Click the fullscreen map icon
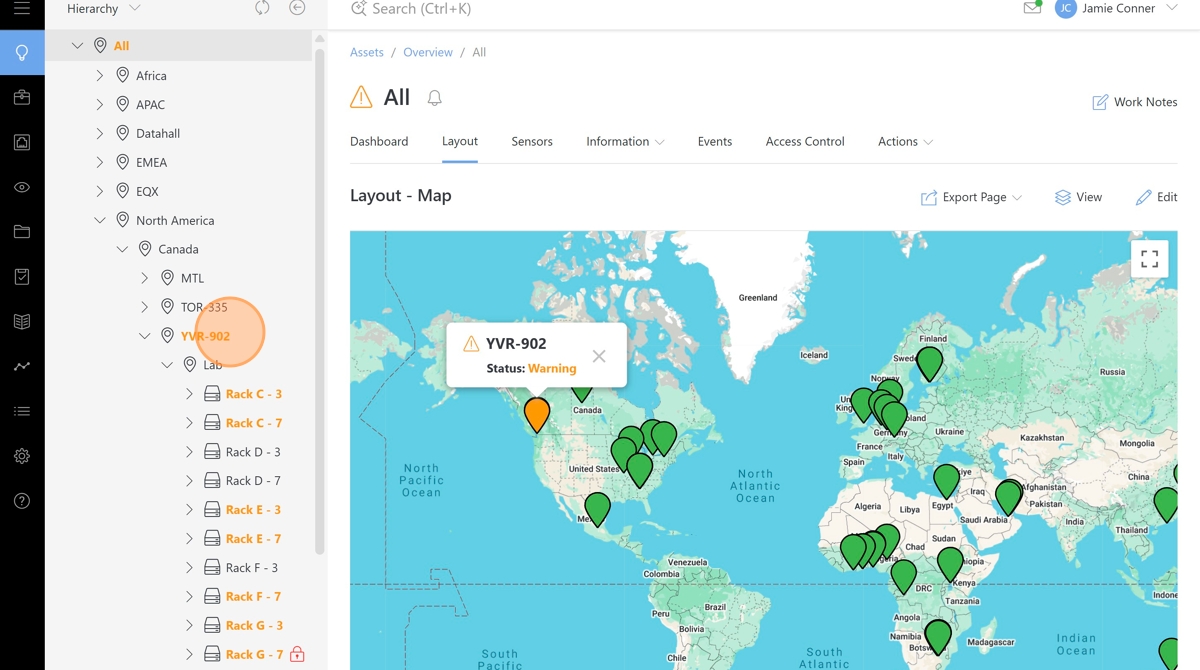Screen dimensions: 1200x670 1149,259
